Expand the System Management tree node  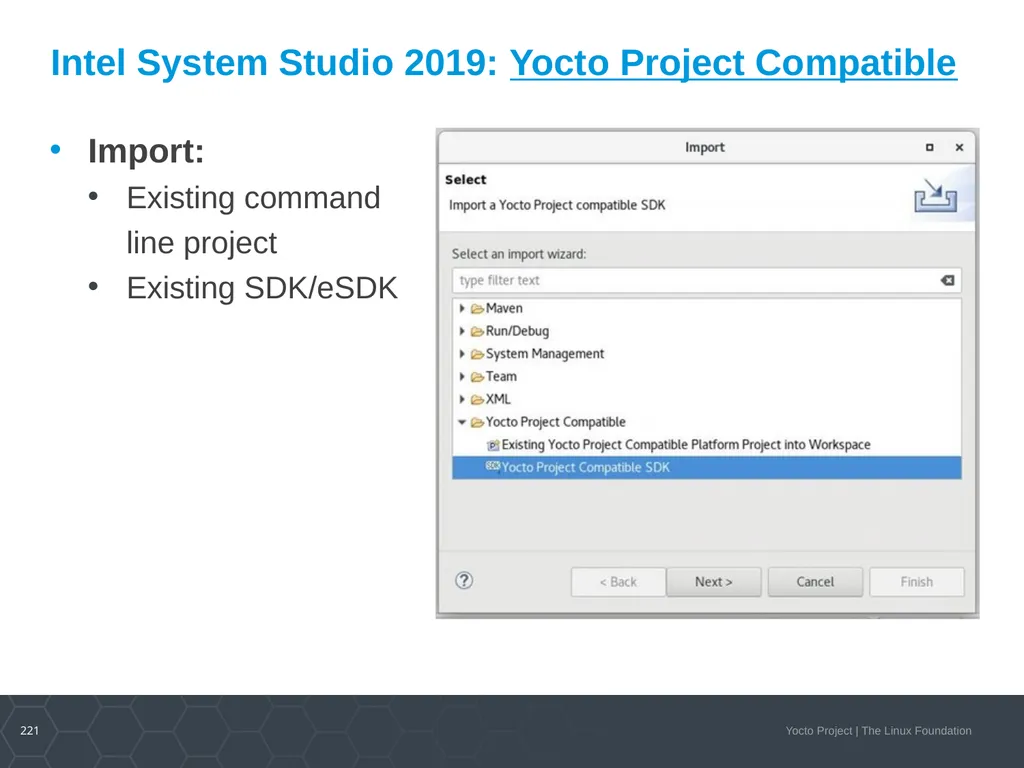(462, 354)
